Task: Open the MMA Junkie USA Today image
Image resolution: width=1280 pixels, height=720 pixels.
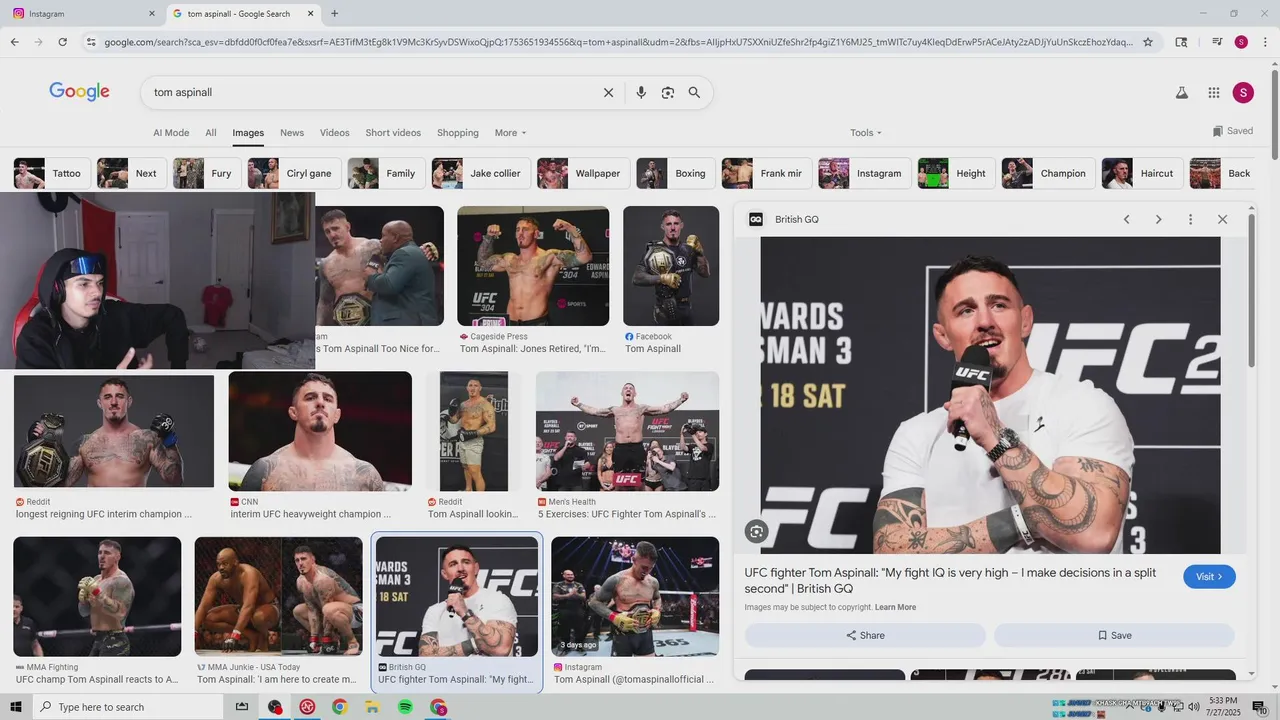Action: click(x=279, y=597)
